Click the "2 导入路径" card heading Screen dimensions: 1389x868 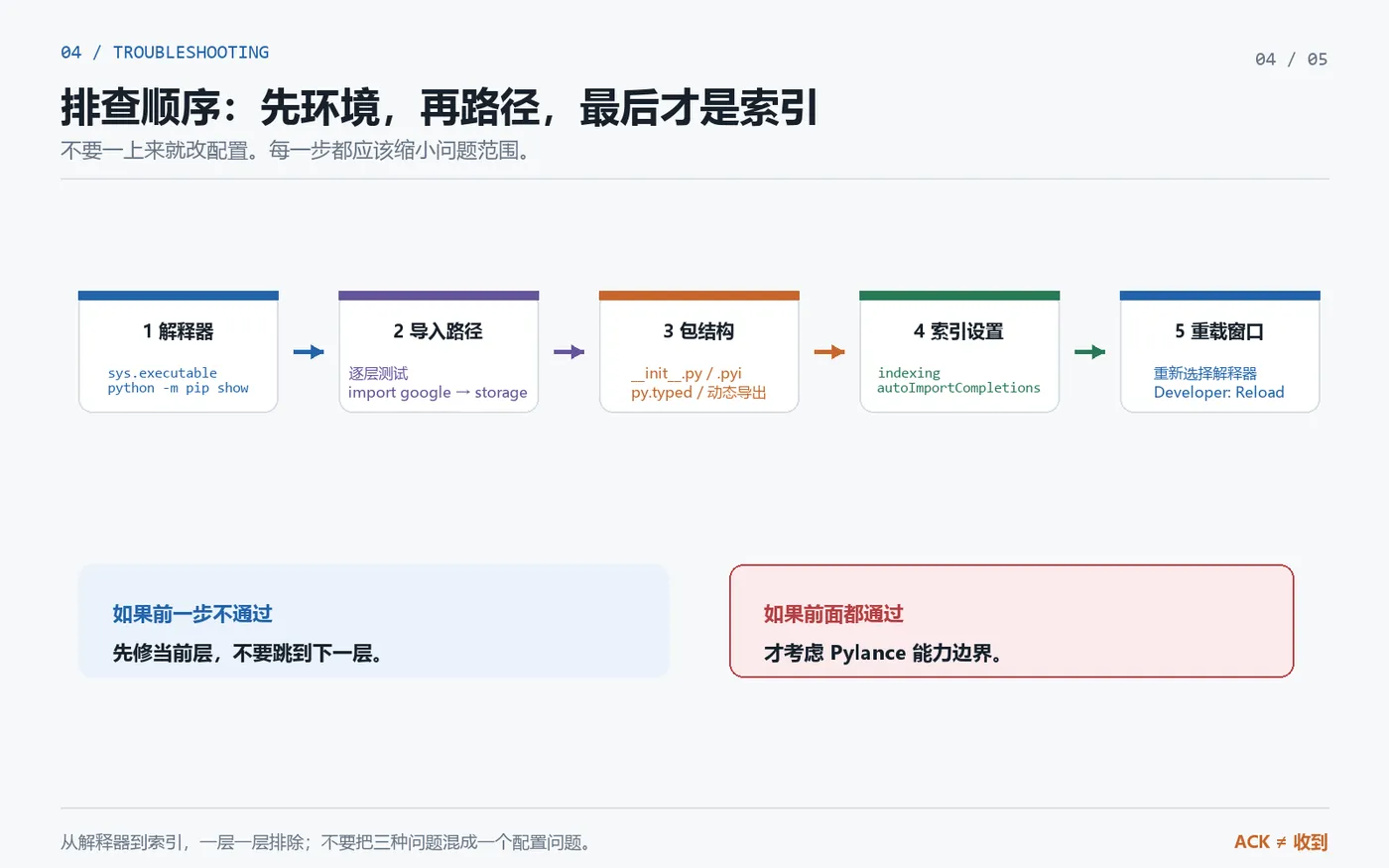[439, 331]
